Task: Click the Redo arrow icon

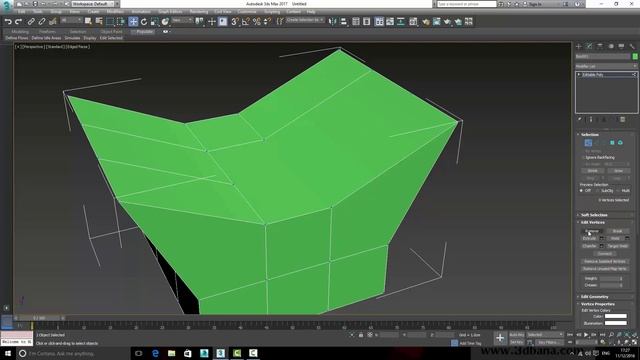Action: click(18, 22)
